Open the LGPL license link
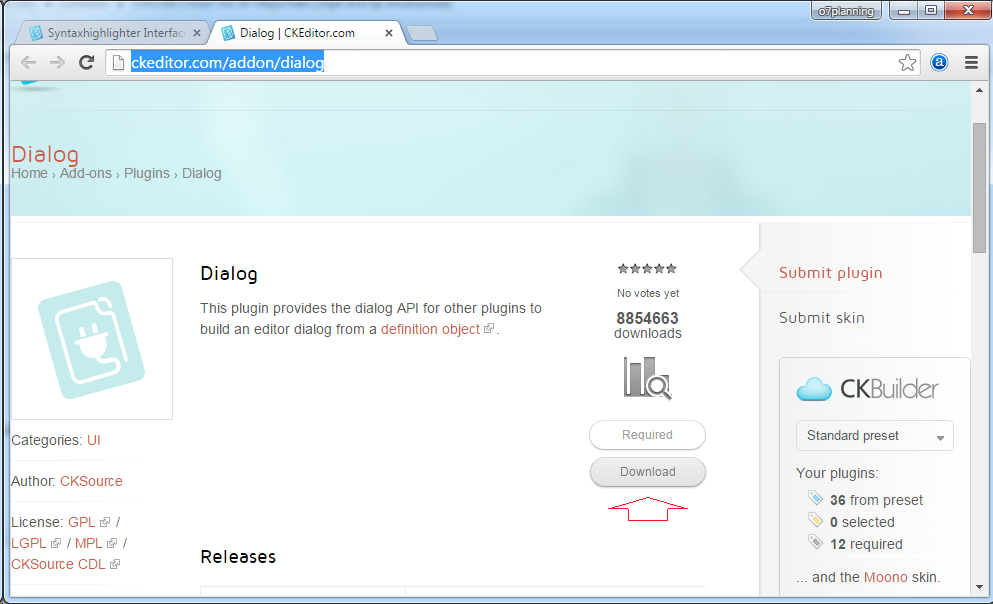This screenshot has width=993, height=604. click(28, 543)
